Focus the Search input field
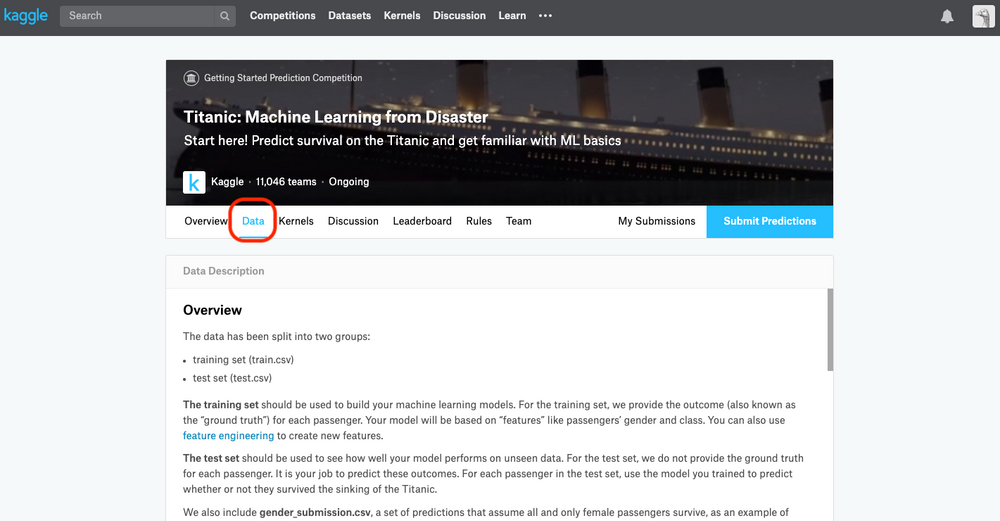The height and width of the screenshot is (521, 1000). (x=137, y=16)
